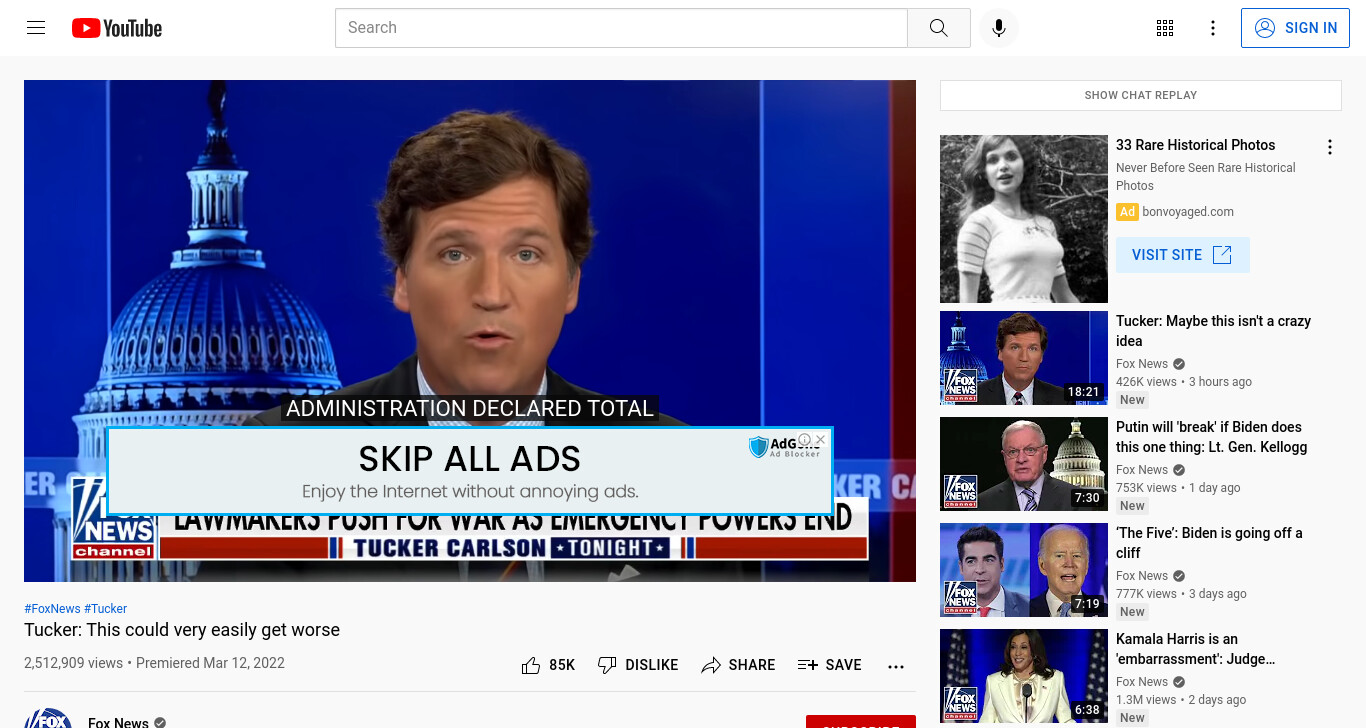The image size is (1366, 728).
Task: Open the bonvoyaged.com ad link
Action: pos(1188,212)
